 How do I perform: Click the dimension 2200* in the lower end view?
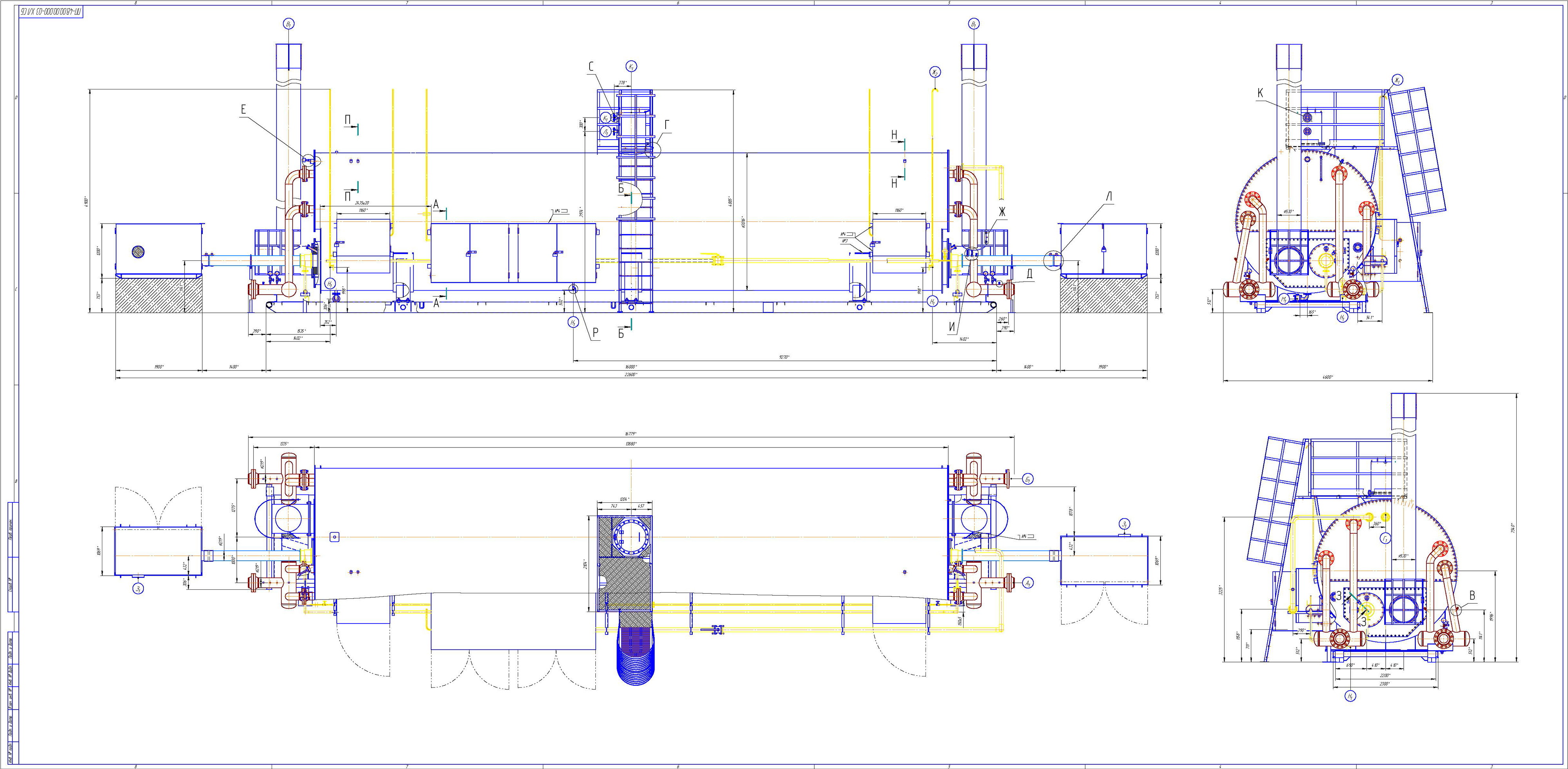coord(1385,676)
